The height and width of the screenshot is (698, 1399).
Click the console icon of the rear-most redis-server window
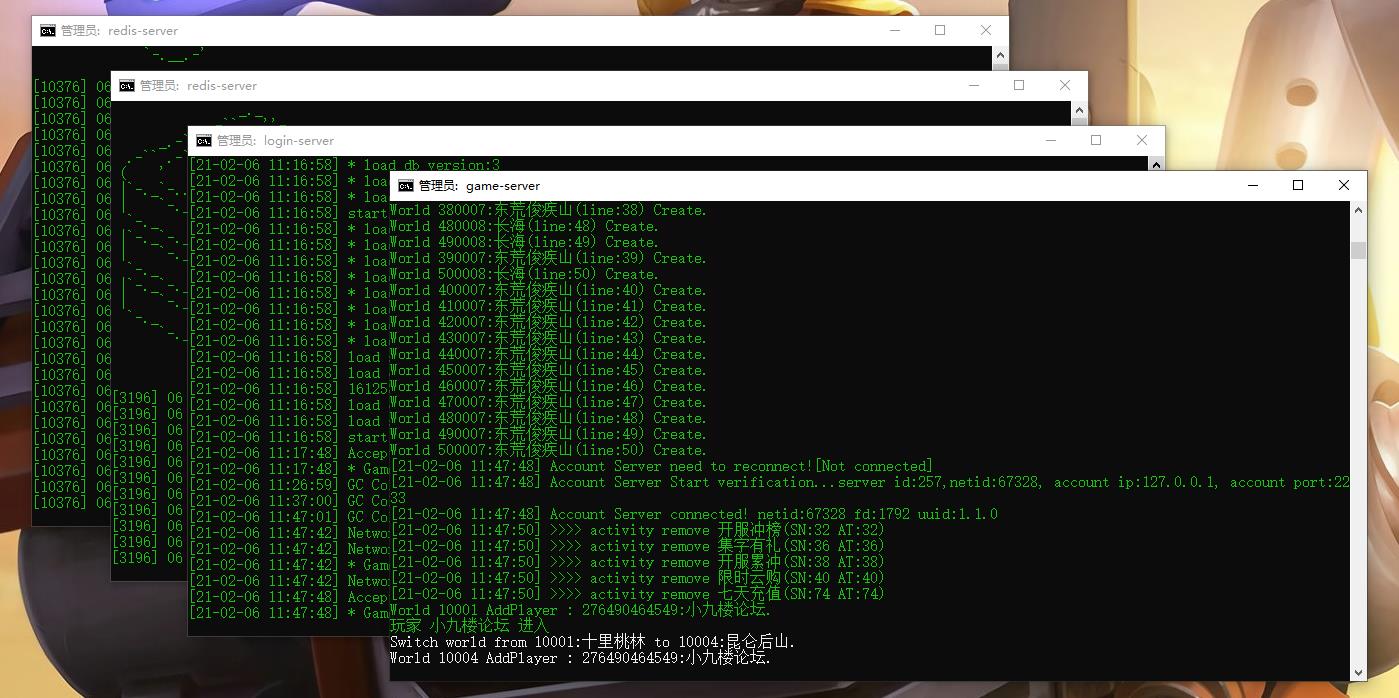(x=47, y=31)
